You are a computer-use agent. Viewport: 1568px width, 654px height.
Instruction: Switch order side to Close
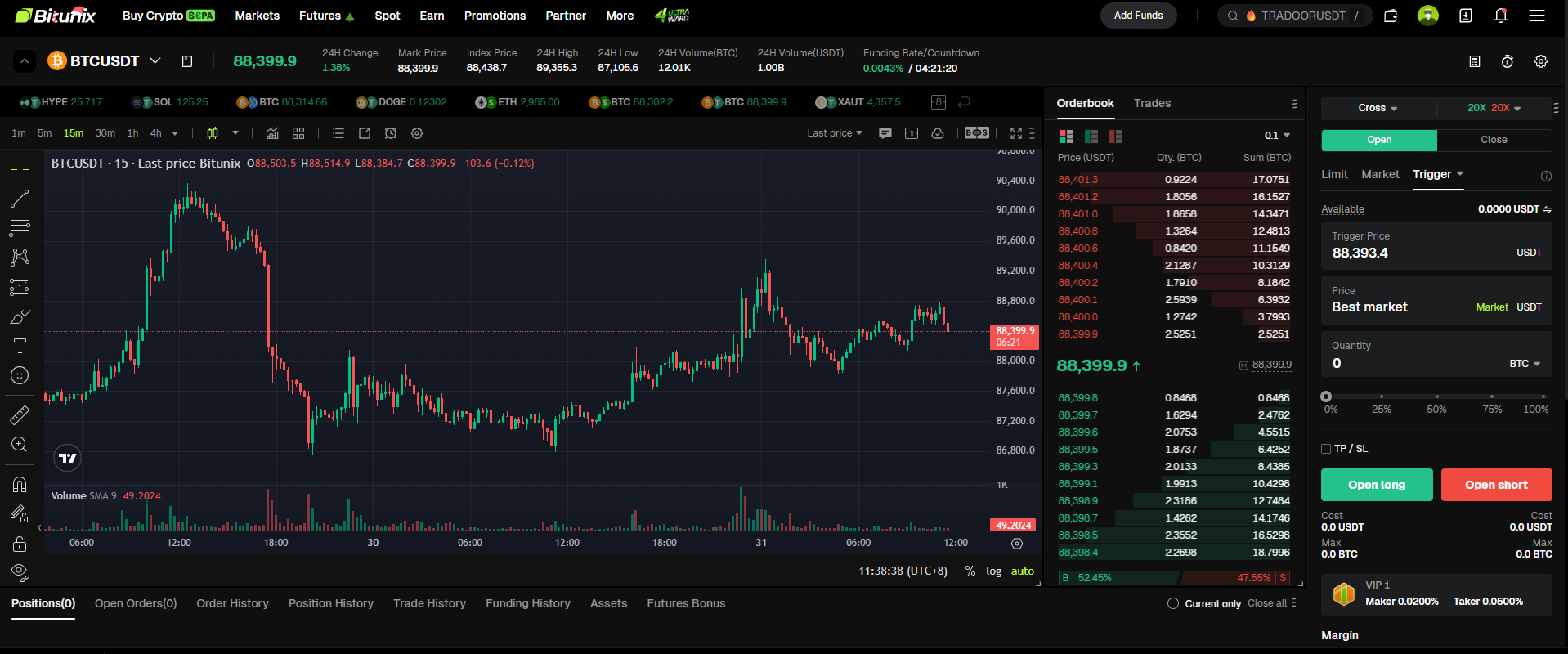point(1494,140)
